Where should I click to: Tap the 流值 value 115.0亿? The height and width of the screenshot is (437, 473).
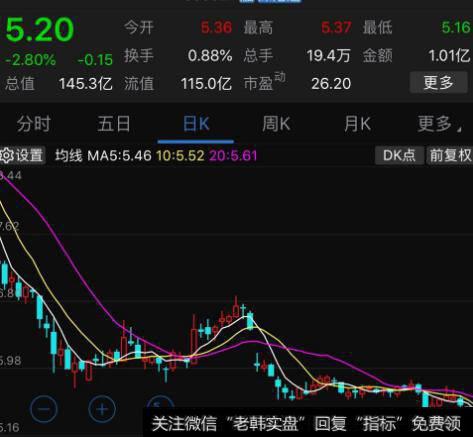[x=206, y=84]
